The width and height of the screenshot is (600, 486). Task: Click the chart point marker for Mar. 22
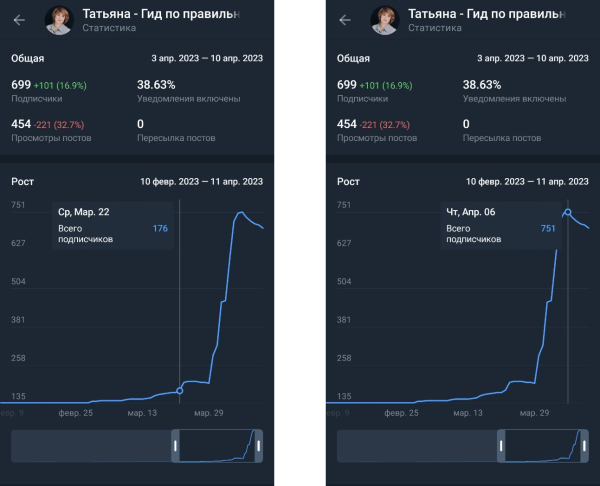pyautogui.click(x=179, y=390)
